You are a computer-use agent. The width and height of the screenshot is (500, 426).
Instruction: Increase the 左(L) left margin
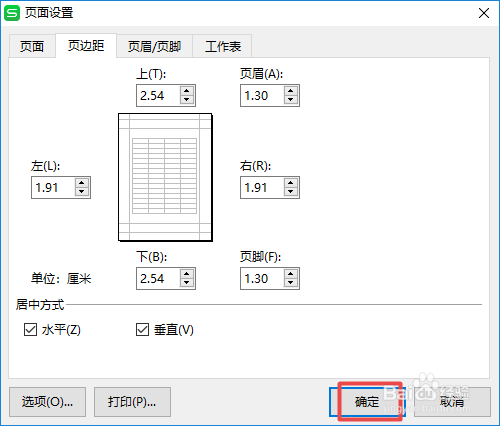pyautogui.click(x=82, y=183)
